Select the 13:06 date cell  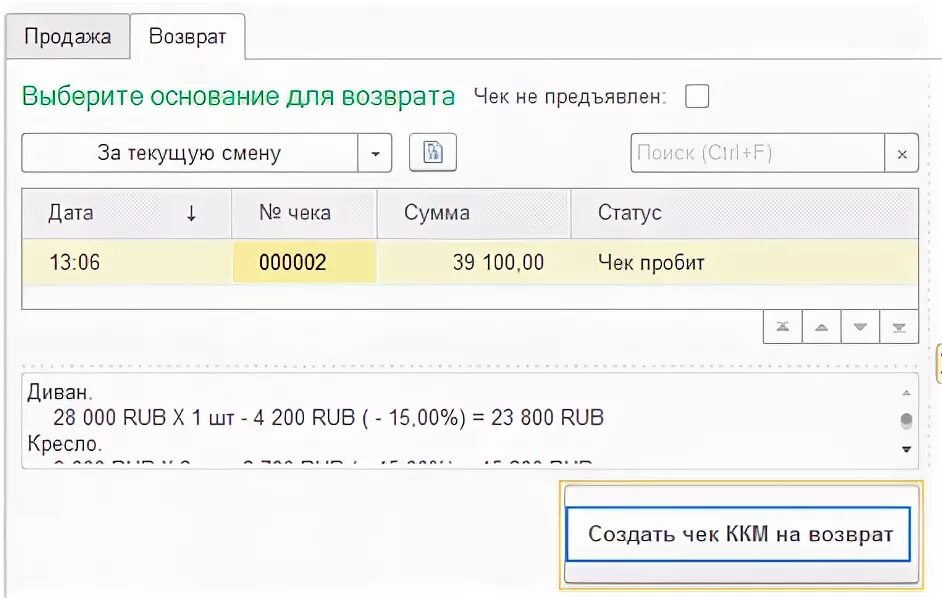coord(127,262)
